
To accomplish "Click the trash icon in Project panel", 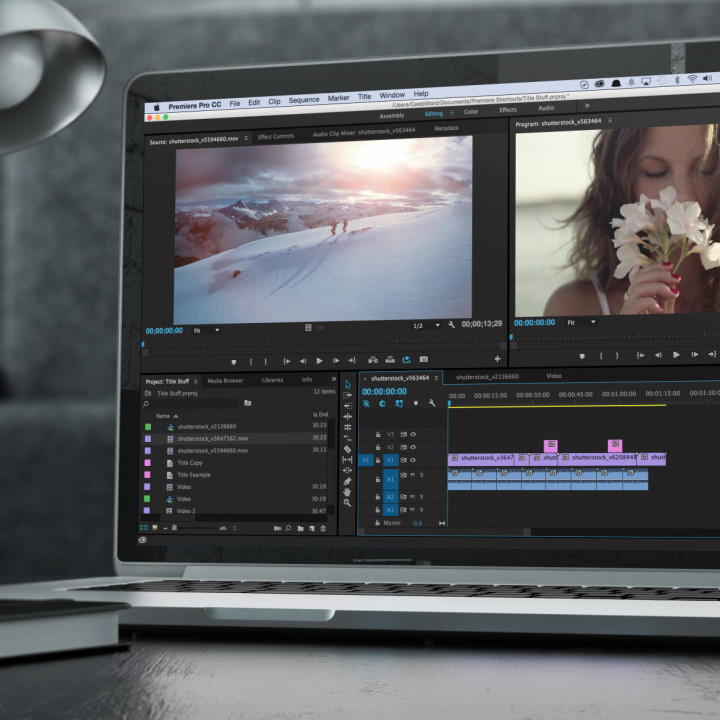I will [323, 529].
